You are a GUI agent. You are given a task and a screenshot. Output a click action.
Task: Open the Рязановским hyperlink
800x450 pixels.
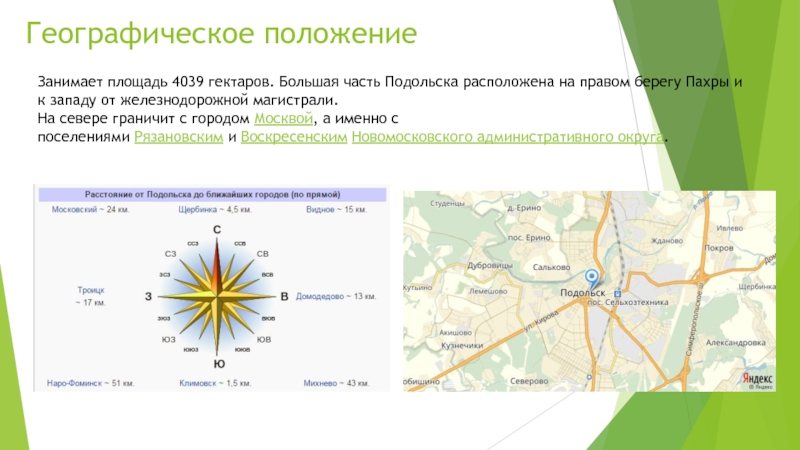pos(177,135)
